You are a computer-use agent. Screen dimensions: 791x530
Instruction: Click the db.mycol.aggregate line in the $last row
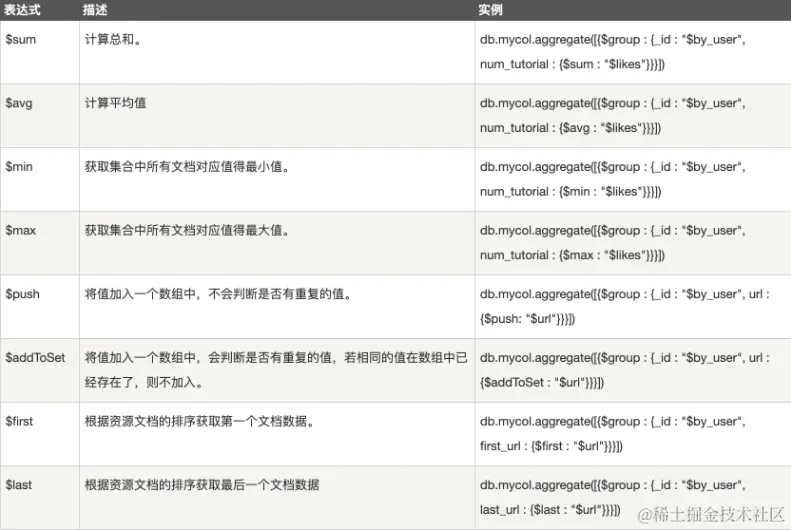click(613, 485)
